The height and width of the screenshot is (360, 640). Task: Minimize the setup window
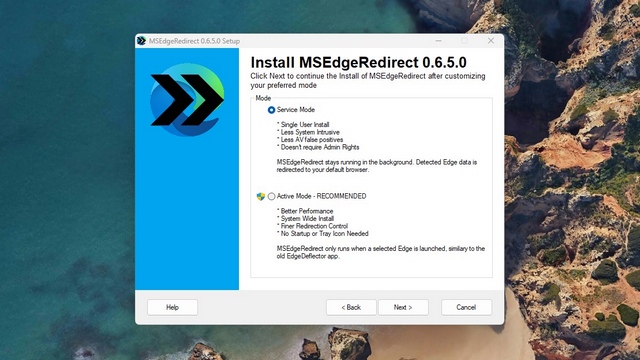438,40
